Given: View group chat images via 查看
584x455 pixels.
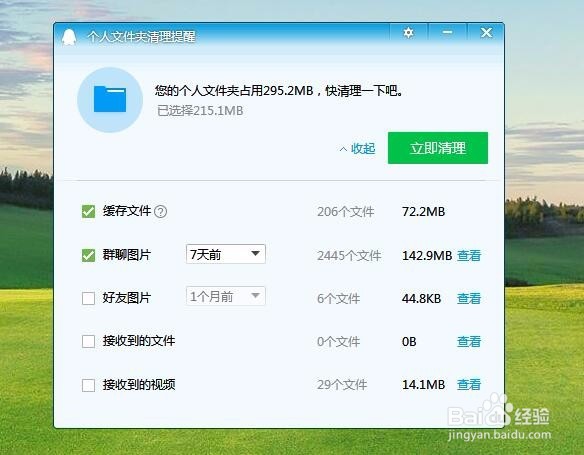Looking at the screenshot, I should [469, 255].
